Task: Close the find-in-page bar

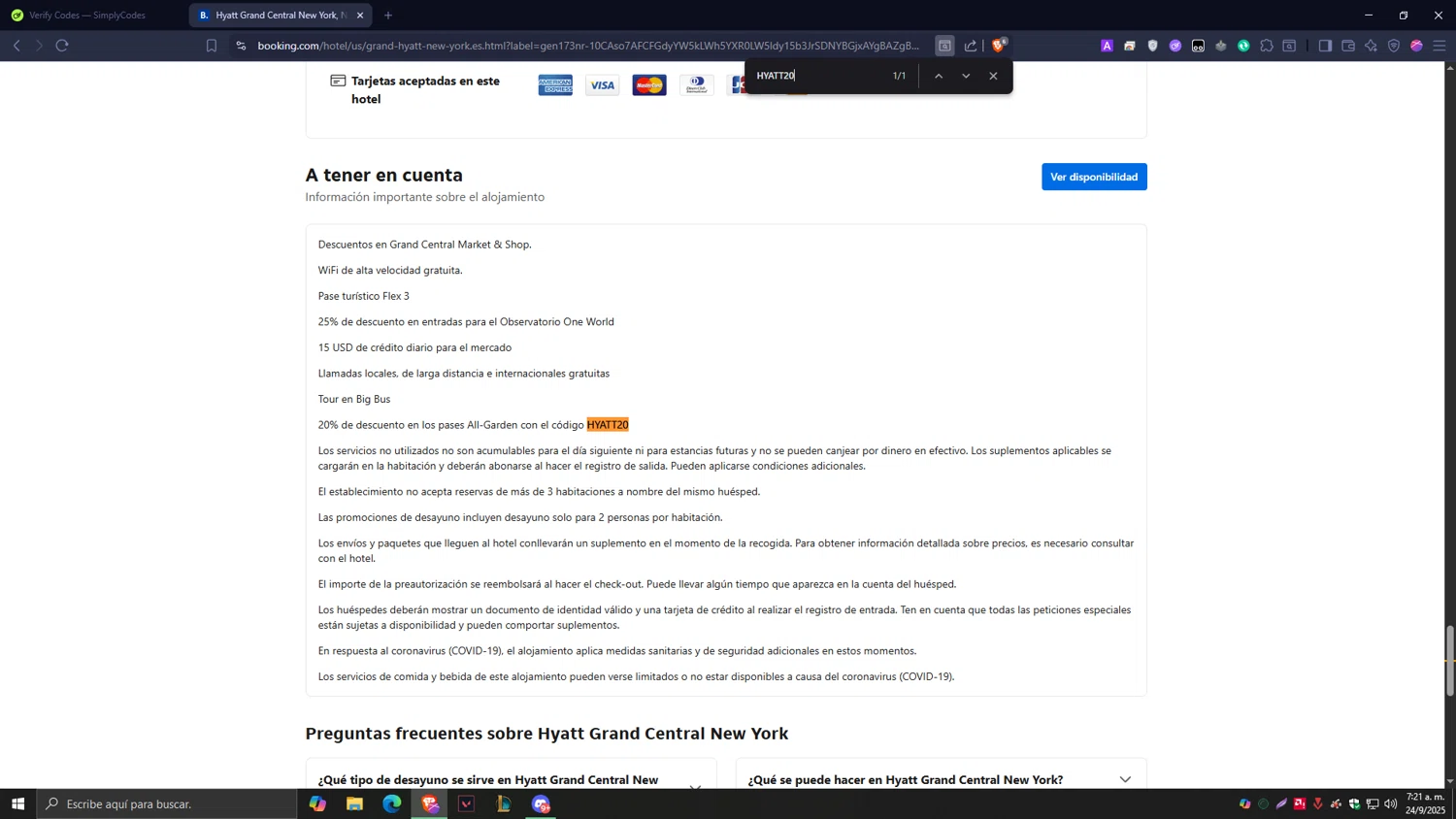Action: pos(993,76)
